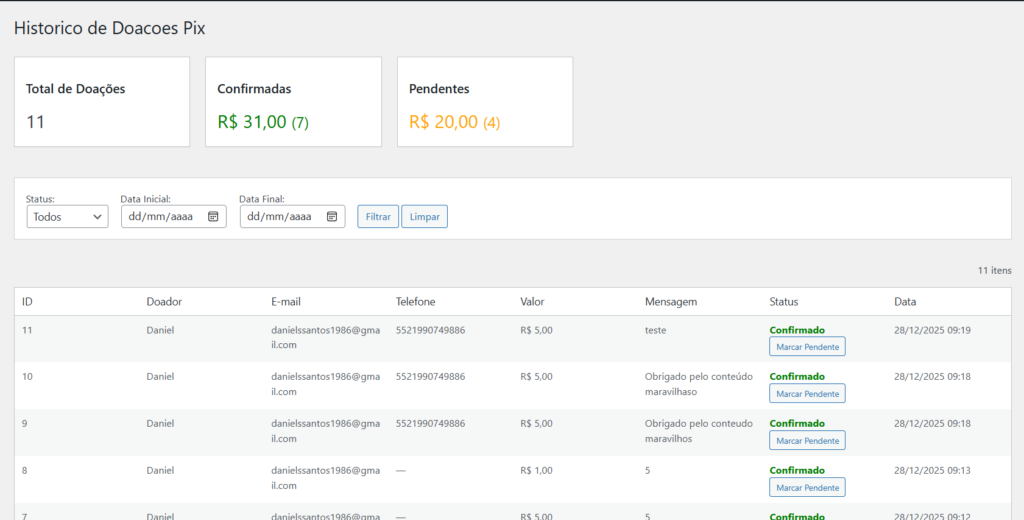Click Marcar Pendente for donation ID 10
The image size is (1024, 520).
coord(807,393)
